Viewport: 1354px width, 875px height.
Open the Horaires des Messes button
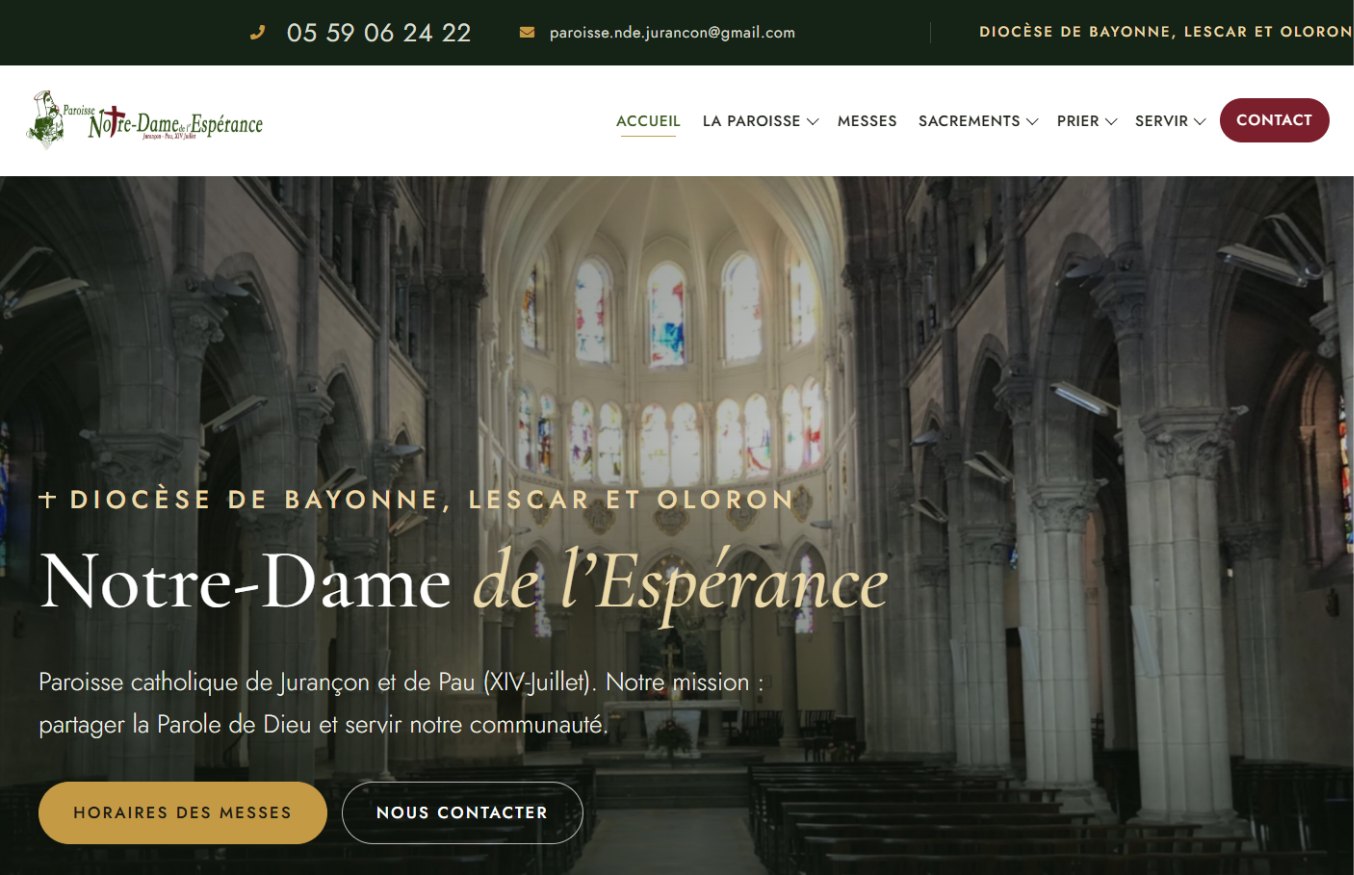[183, 813]
